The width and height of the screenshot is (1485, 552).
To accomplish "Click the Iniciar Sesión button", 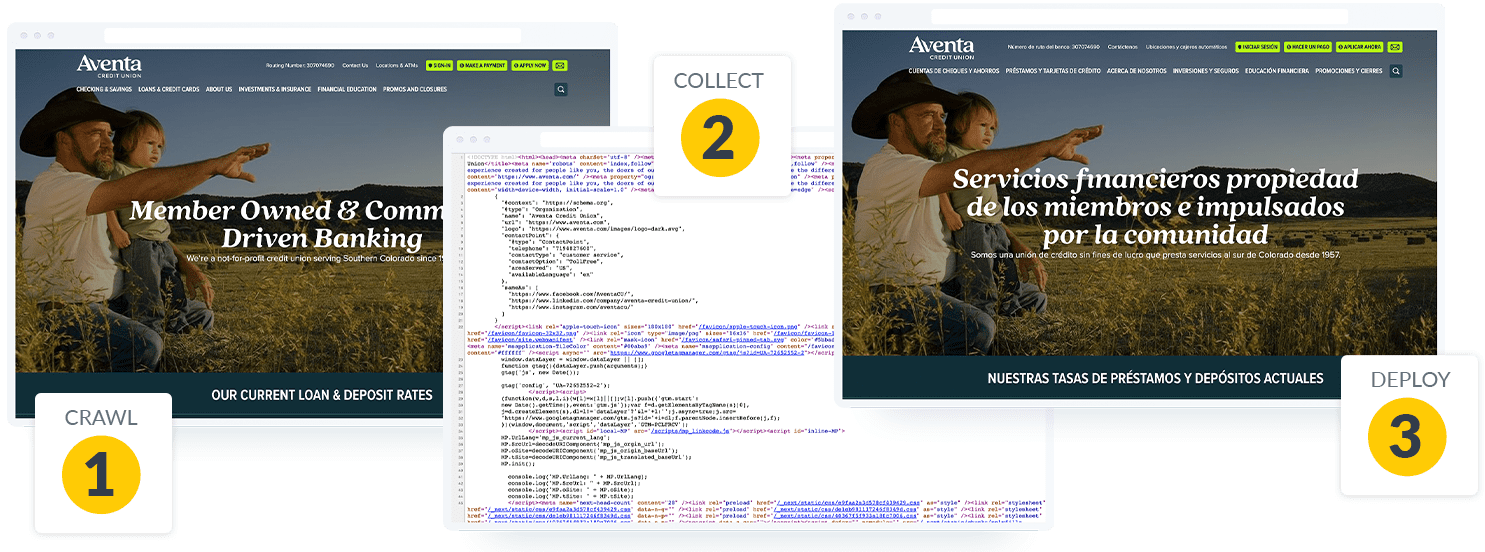I will pos(1257,47).
